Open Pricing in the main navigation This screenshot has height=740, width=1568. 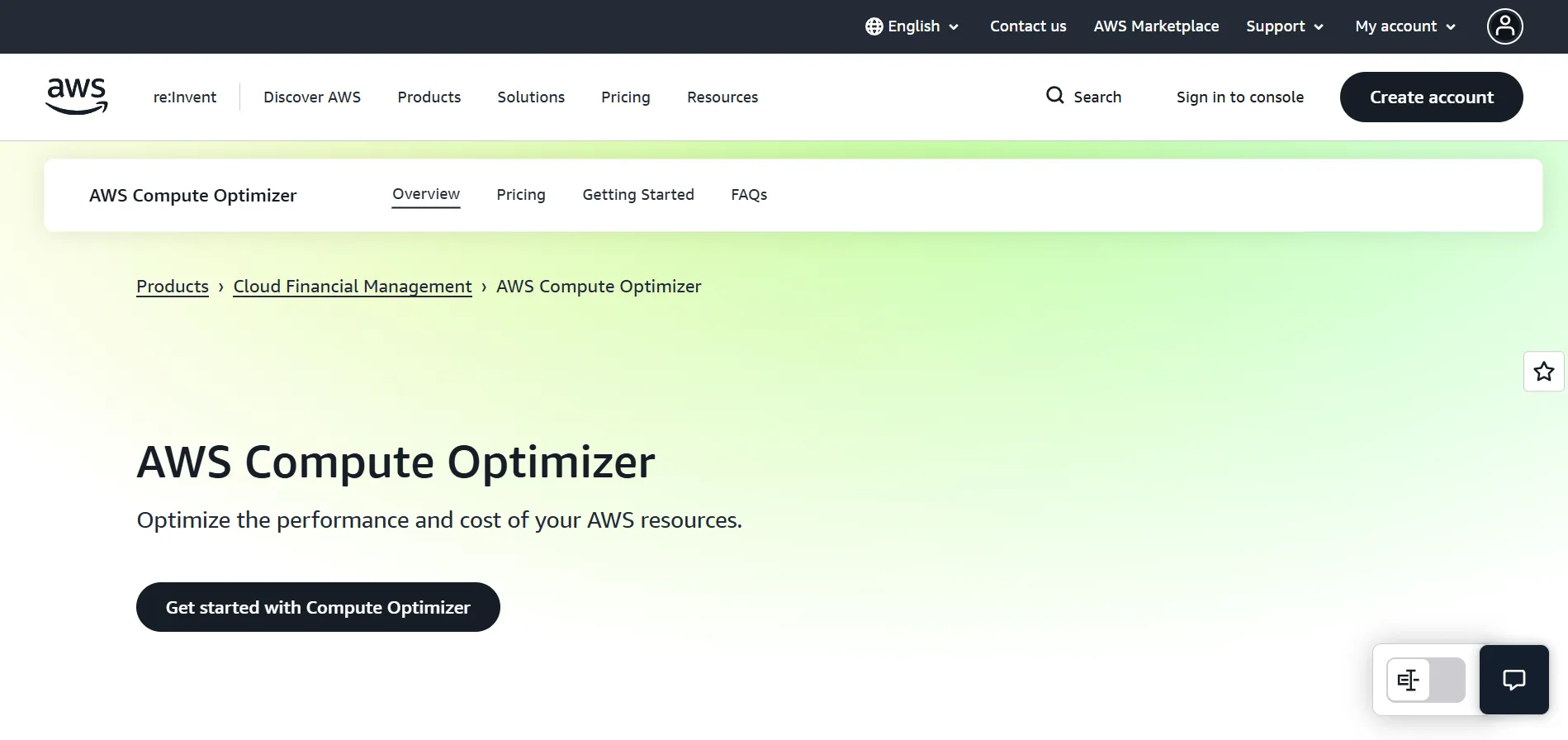pyautogui.click(x=626, y=97)
